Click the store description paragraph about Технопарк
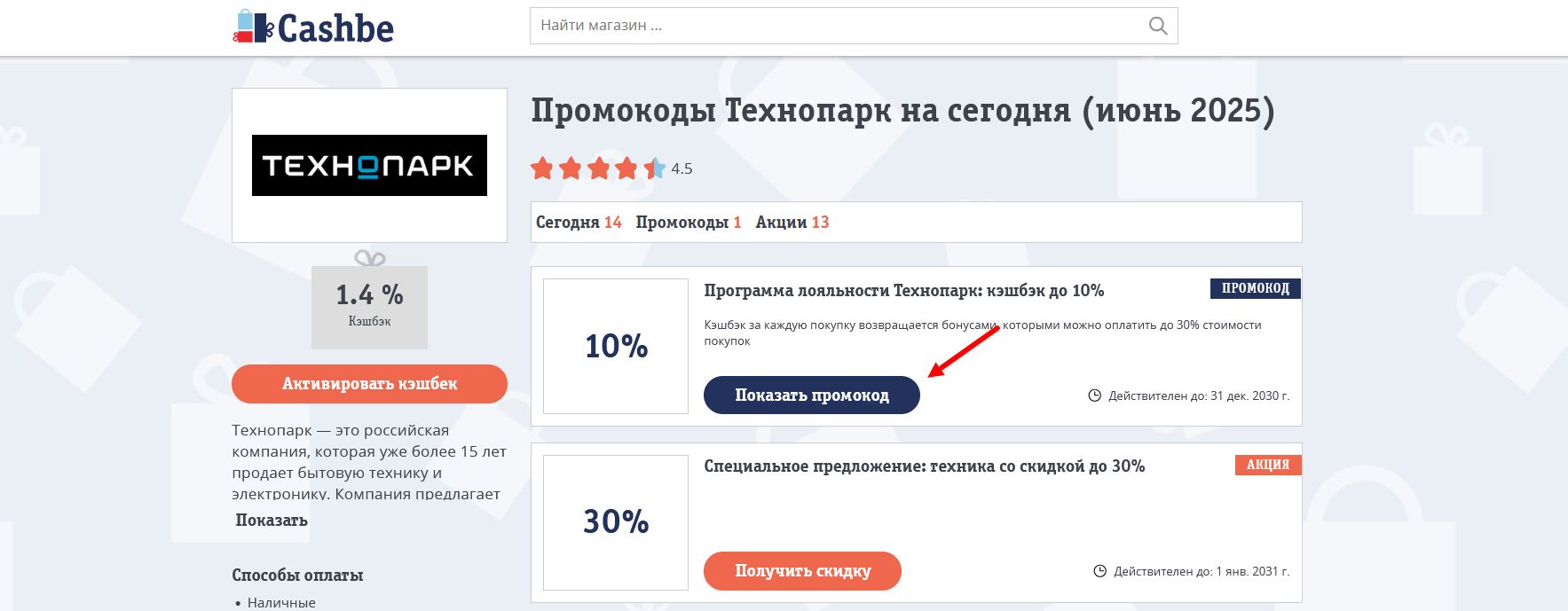The width and height of the screenshot is (1568, 611). click(369, 461)
